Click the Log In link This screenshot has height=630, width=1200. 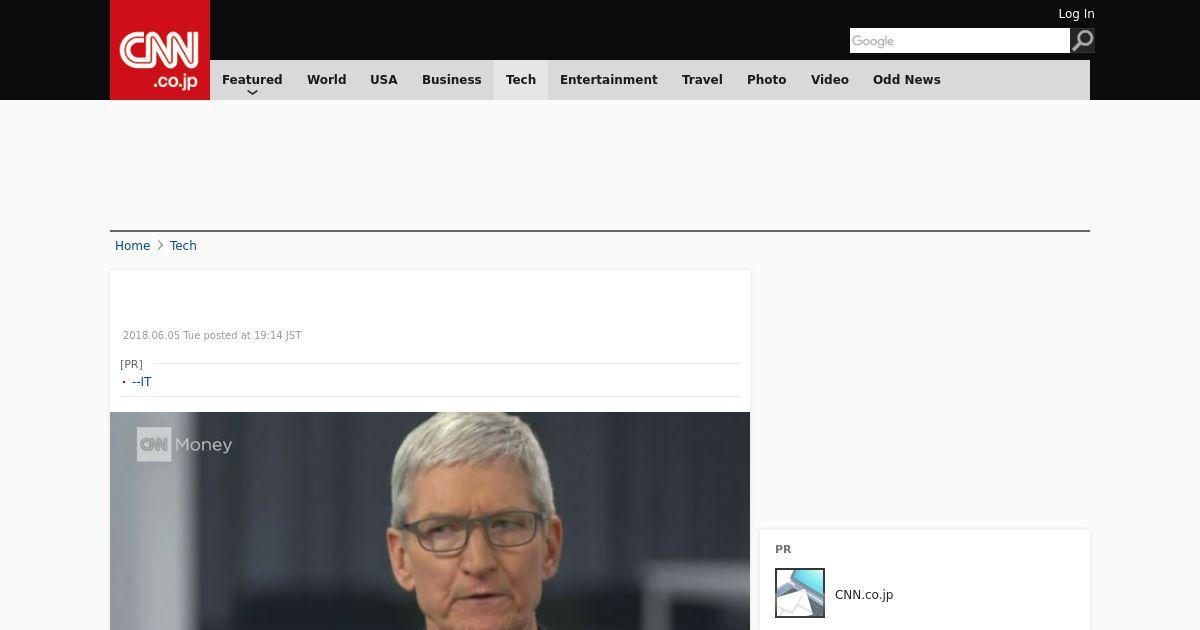1076,14
